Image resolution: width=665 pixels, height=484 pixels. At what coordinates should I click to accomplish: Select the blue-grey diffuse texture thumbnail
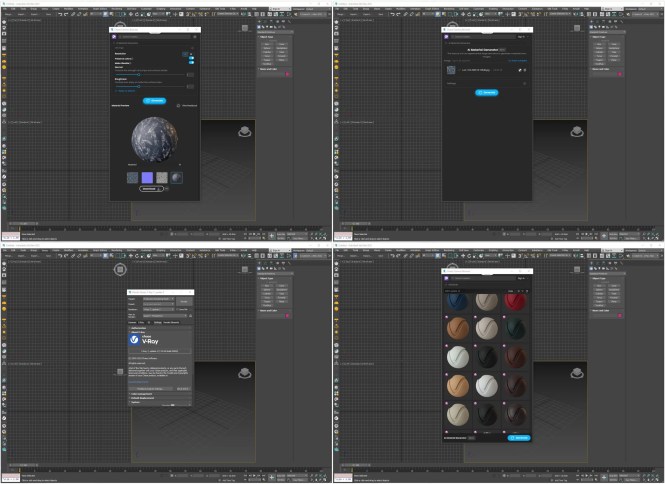click(x=133, y=177)
